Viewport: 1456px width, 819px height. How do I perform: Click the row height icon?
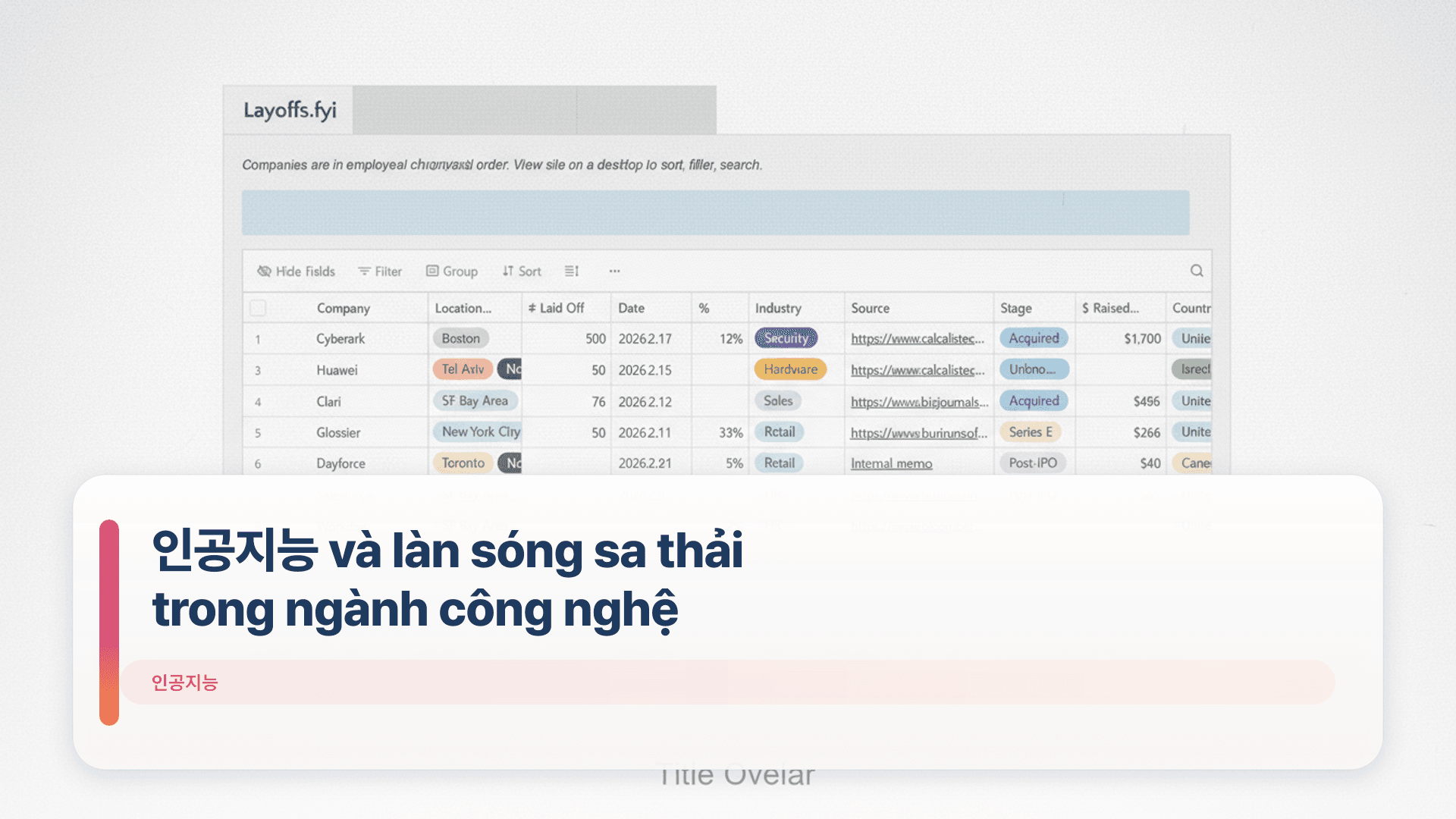click(x=571, y=271)
